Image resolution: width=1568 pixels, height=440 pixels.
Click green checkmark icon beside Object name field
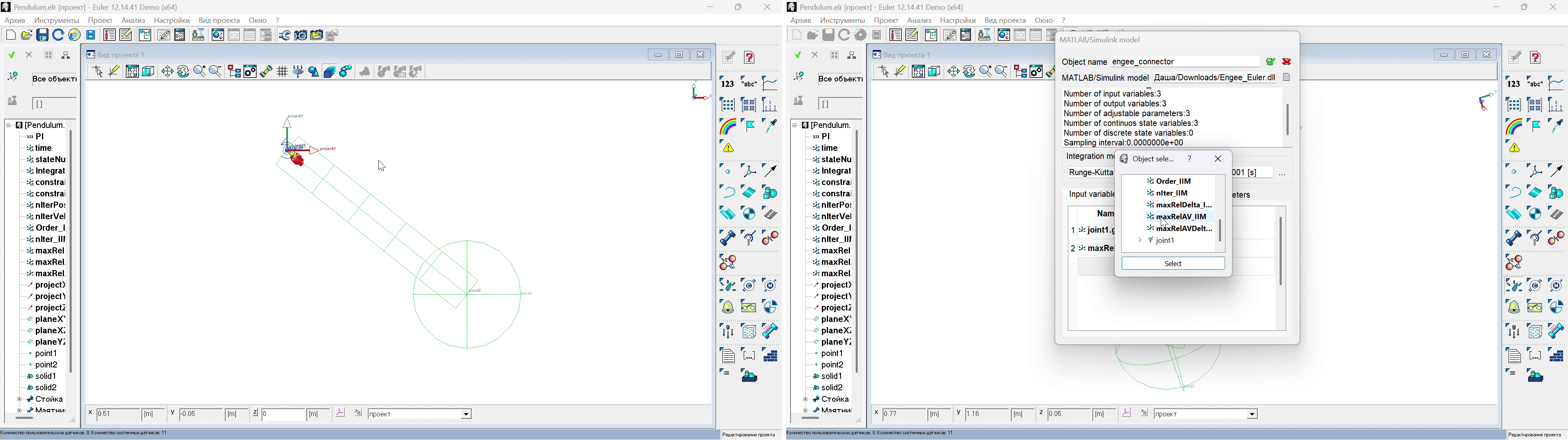1270,62
